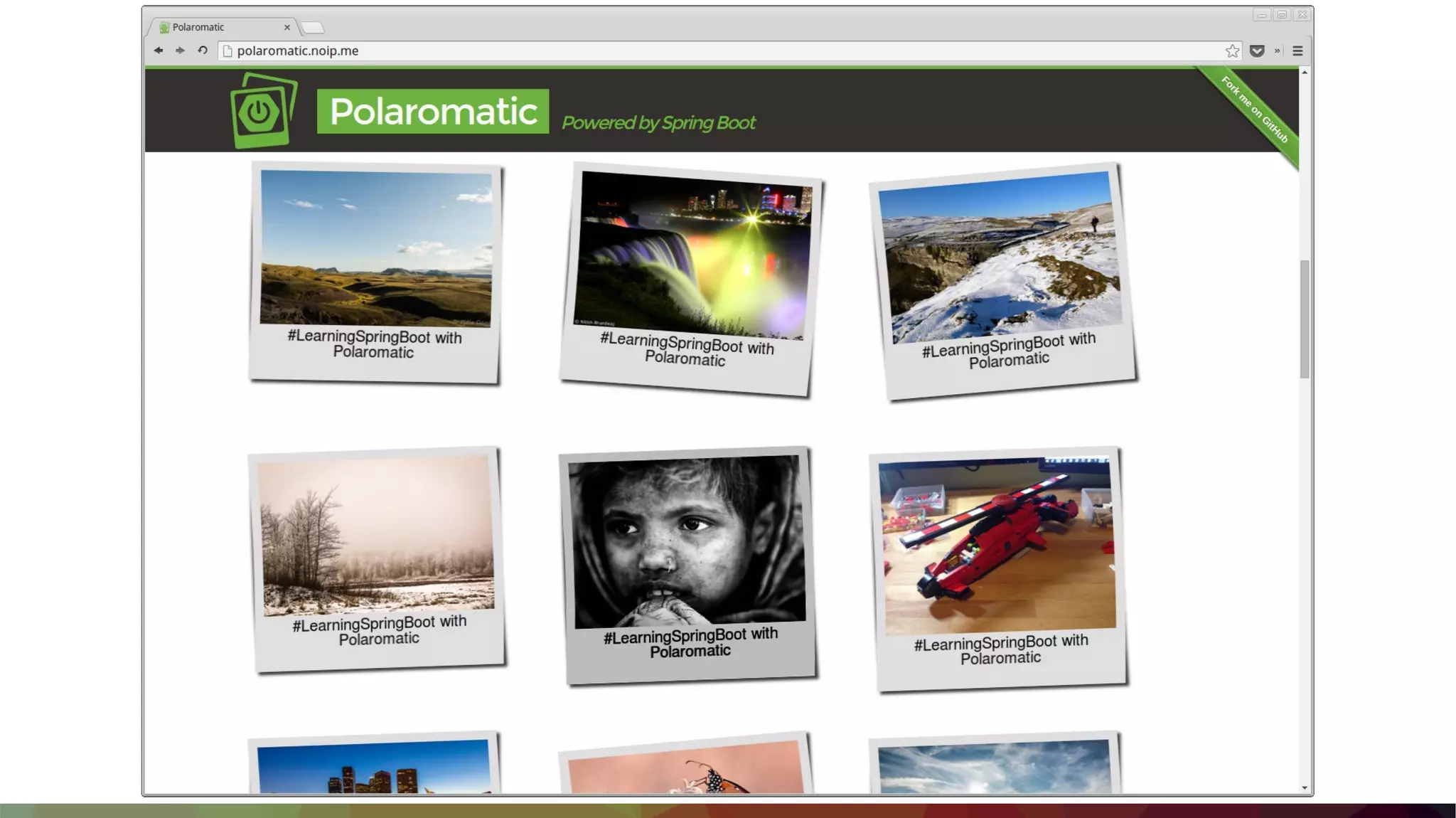Screen dimensions: 1456x818
Task: Click the scrollbar down arrow
Action: [1305, 787]
